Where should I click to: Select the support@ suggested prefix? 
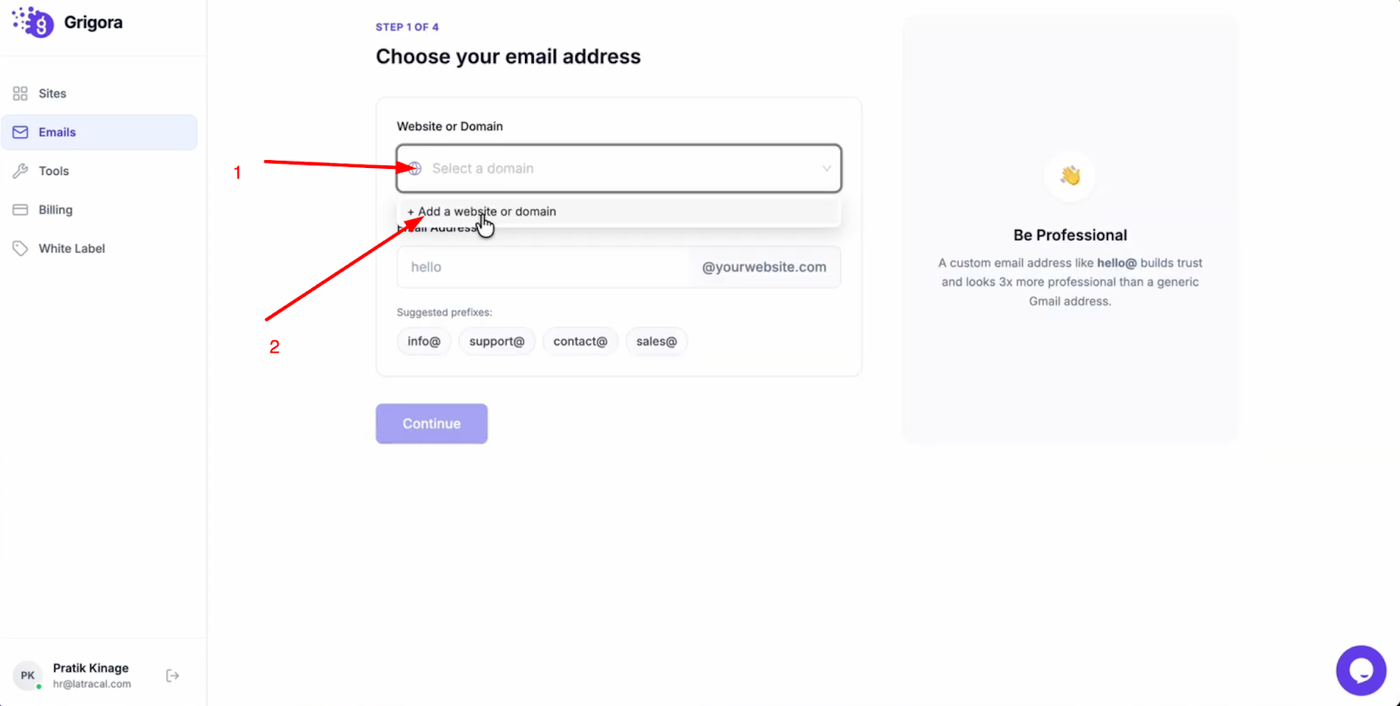(497, 342)
